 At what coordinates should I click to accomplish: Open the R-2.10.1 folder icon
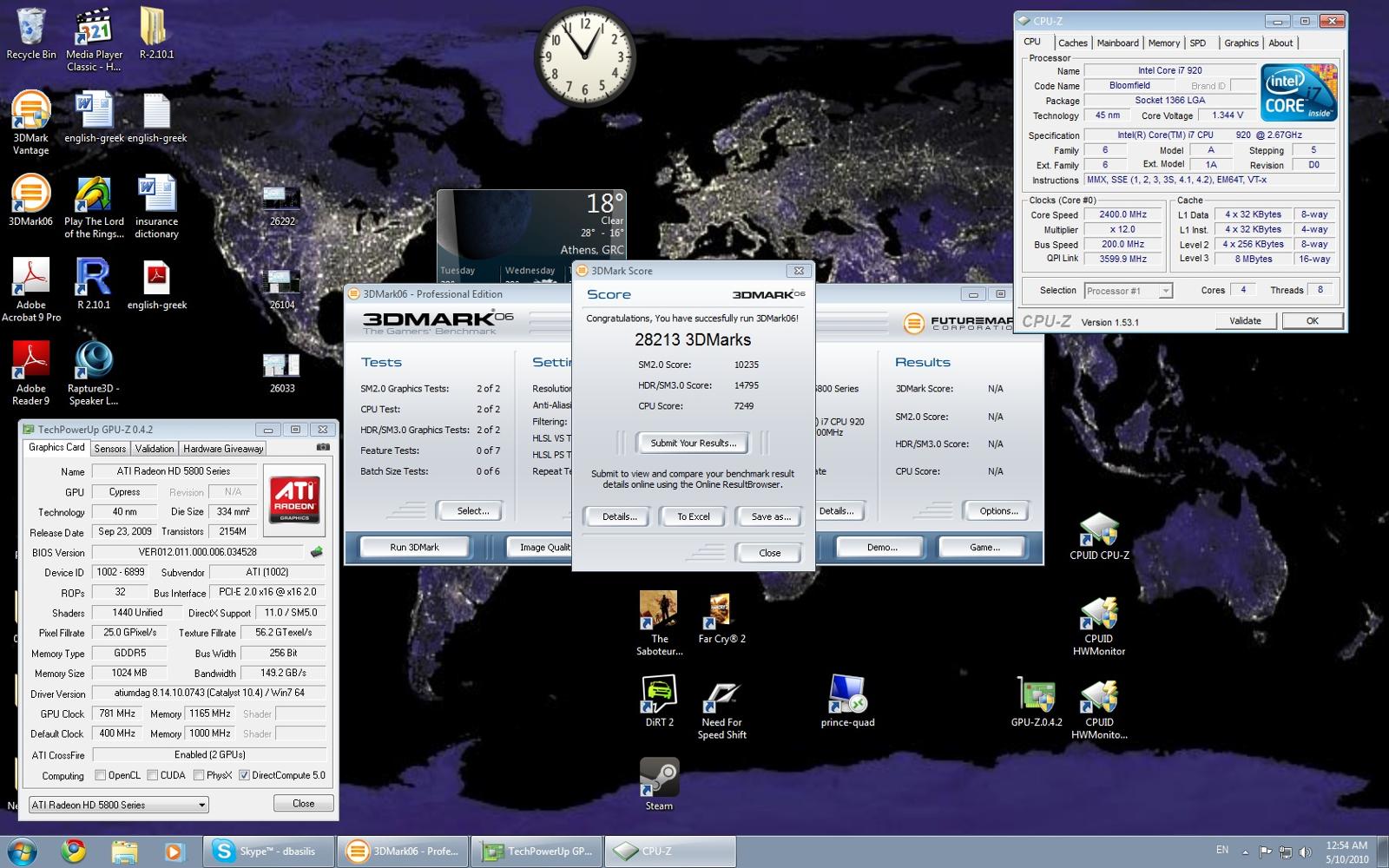(x=156, y=35)
